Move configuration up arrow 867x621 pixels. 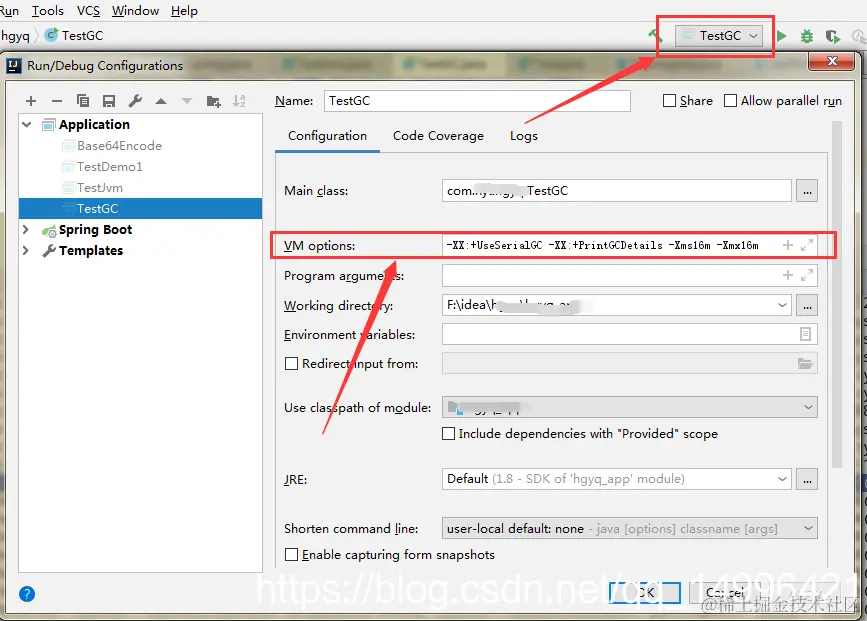[x=161, y=101]
